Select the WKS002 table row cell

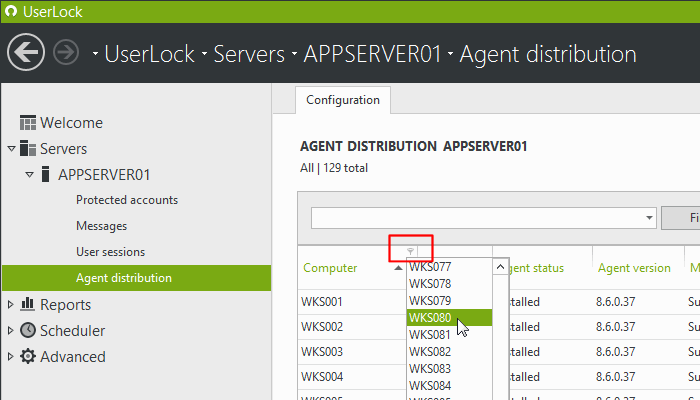[x=321, y=327]
